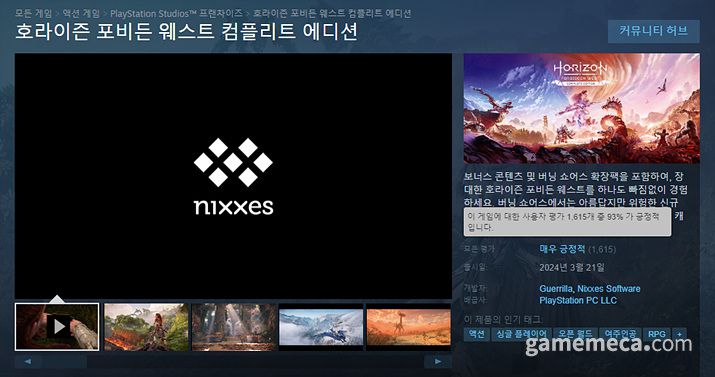The image size is (715, 377).
Task: Select the orange desert Tallneck screenshot thumbnail
Action: click(x=409, y=327)
